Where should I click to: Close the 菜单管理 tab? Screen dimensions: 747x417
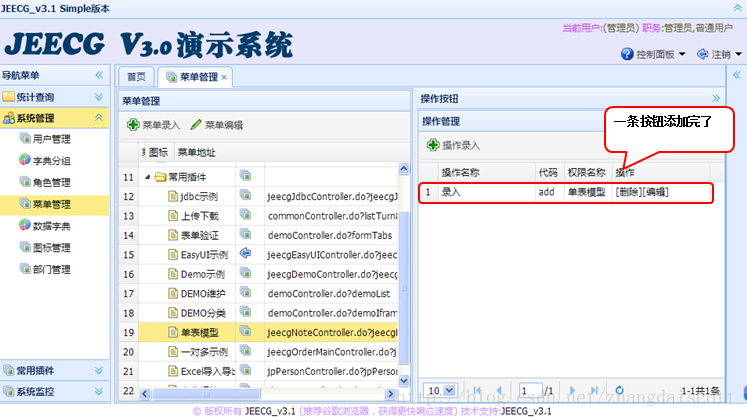224,77
